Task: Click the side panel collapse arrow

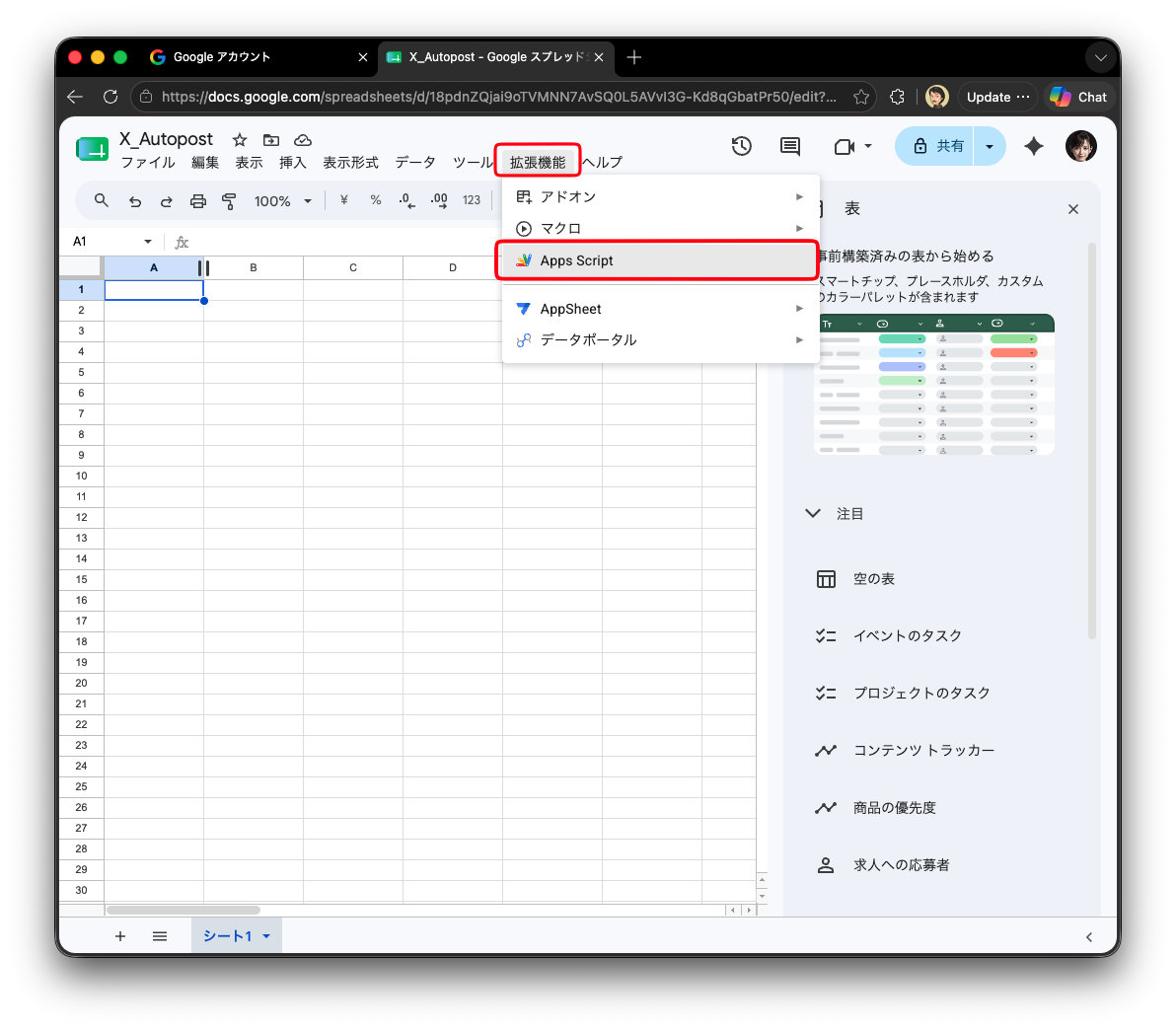Action: point(1089,937)
